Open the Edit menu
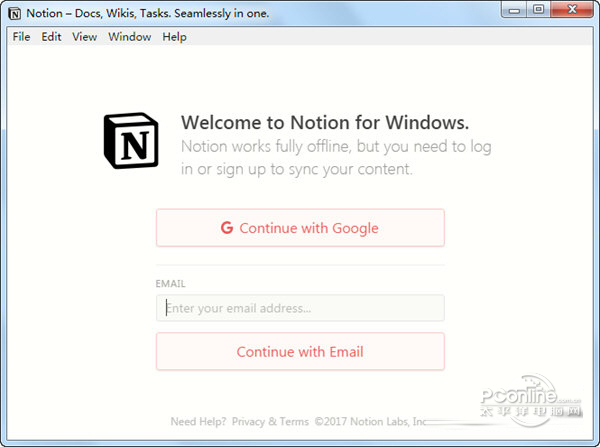 coord(51,37)
